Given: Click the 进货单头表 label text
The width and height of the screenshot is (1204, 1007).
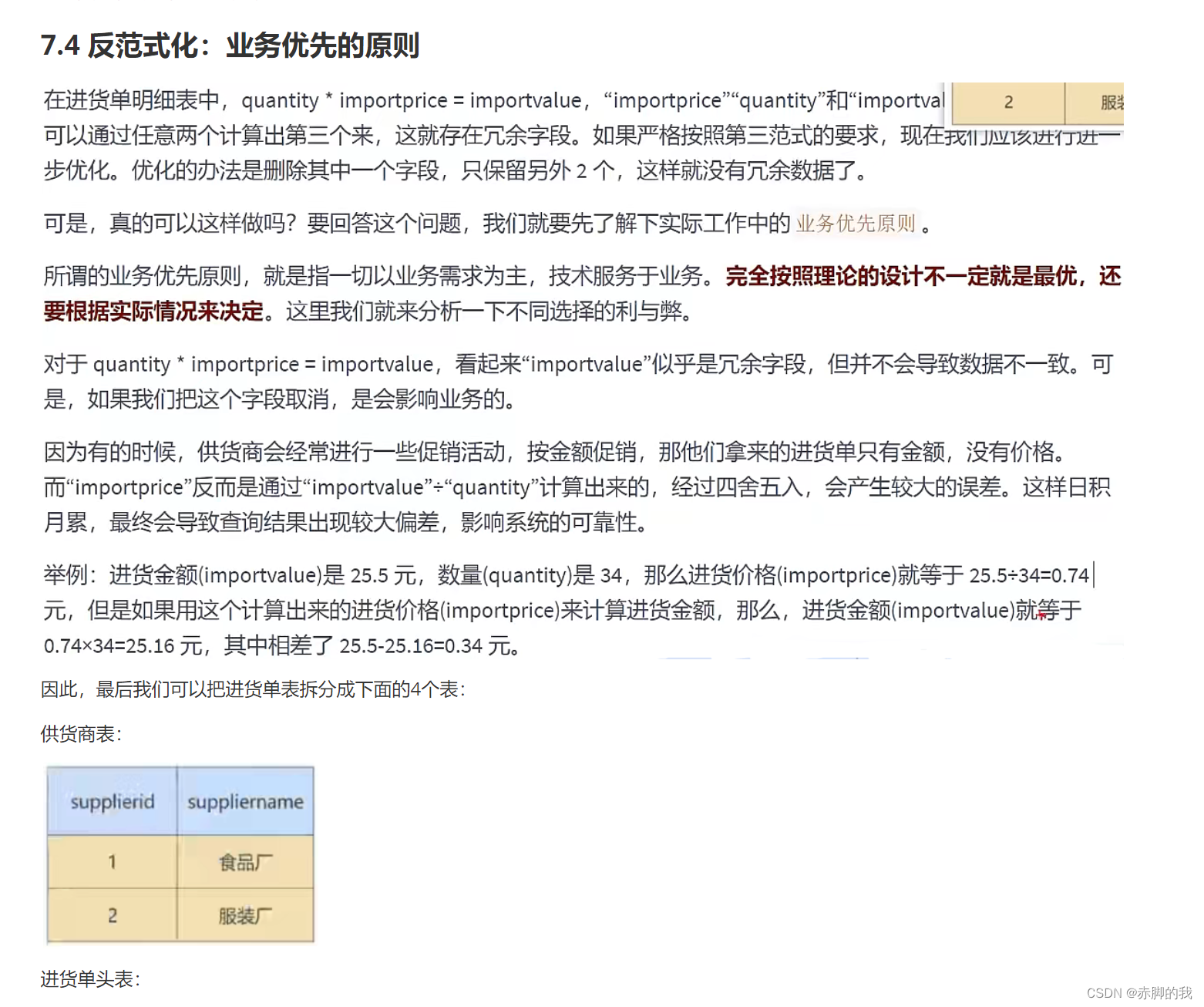Looking at the screenshot, I should click(89, 979).
